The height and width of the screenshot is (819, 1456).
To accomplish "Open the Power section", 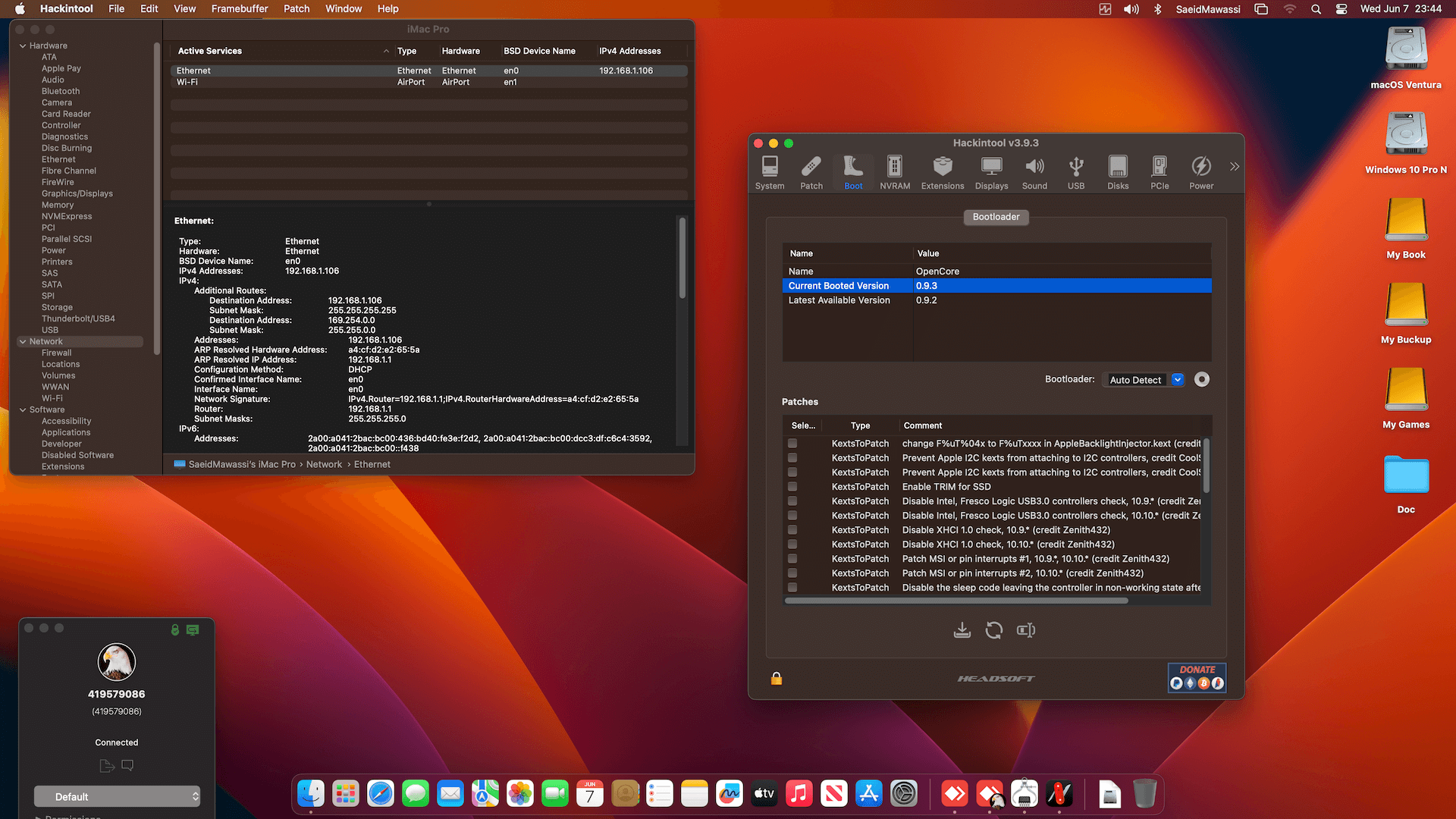I will 1201,173.
